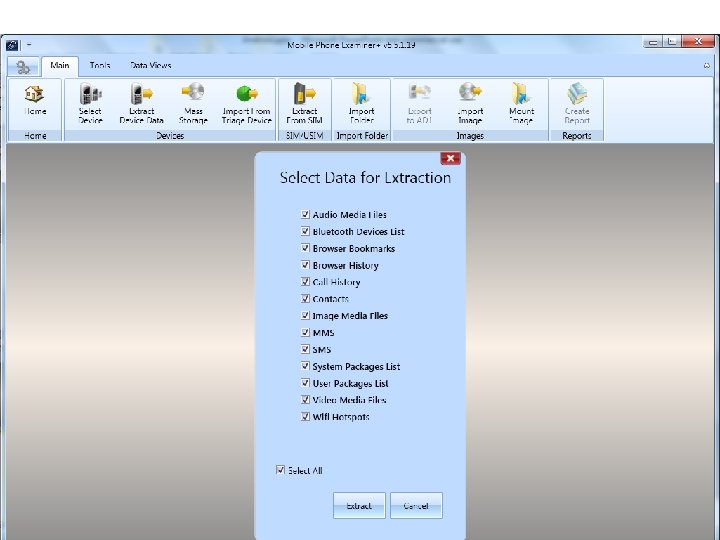
Task: Click the Reports group label
Action: click(x=577, y=136)
